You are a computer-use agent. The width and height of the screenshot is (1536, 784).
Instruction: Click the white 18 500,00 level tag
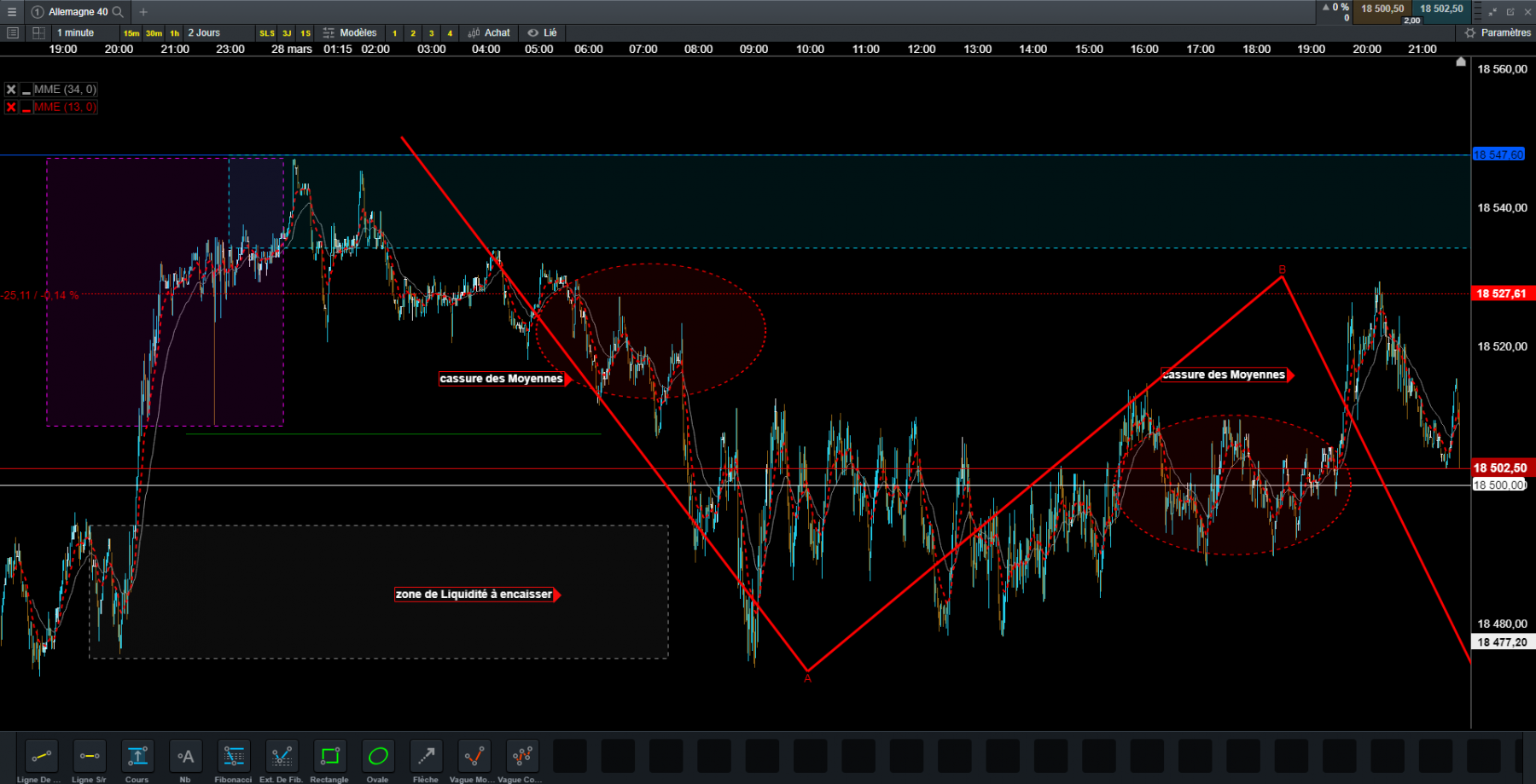[1499, 485]
